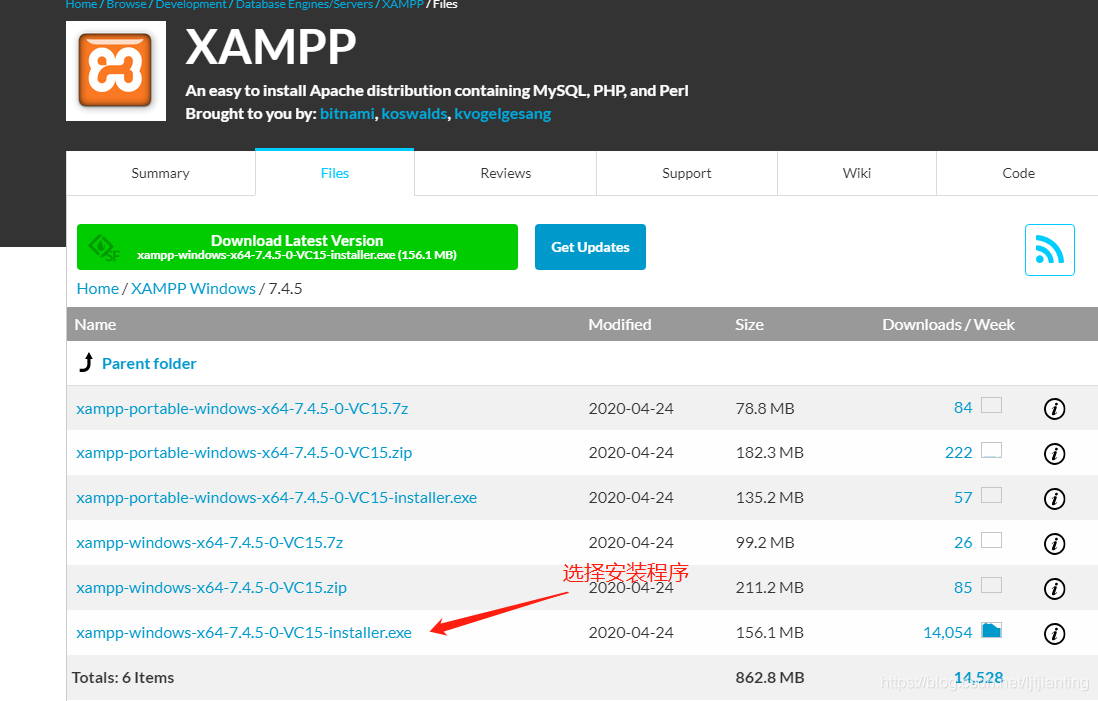Click the 14,054 downloads count
The width and height of the screenshot is (1098, 701).
pyautogui.click(x=947, y=633)
